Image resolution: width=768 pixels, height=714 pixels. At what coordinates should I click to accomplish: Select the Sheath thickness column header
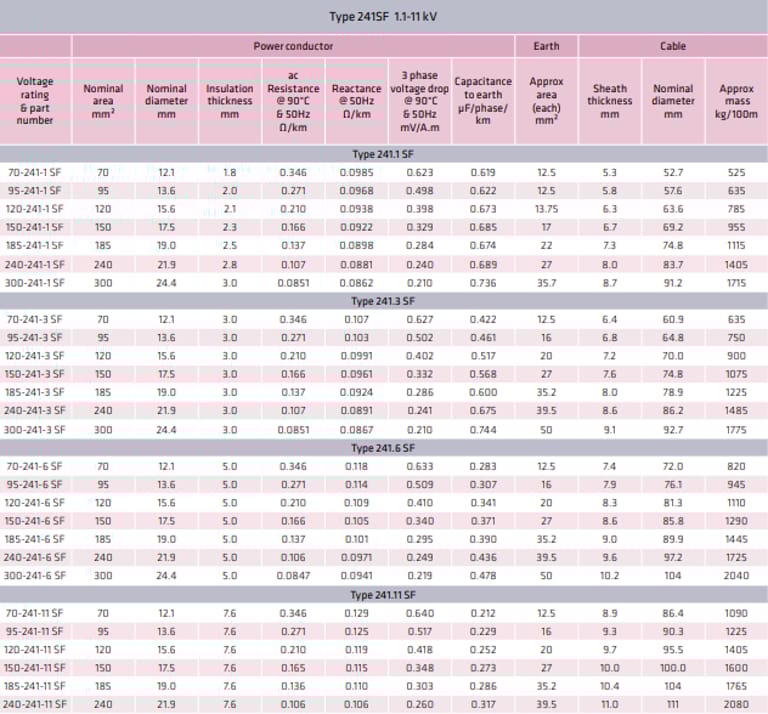[x=610, y=100]
